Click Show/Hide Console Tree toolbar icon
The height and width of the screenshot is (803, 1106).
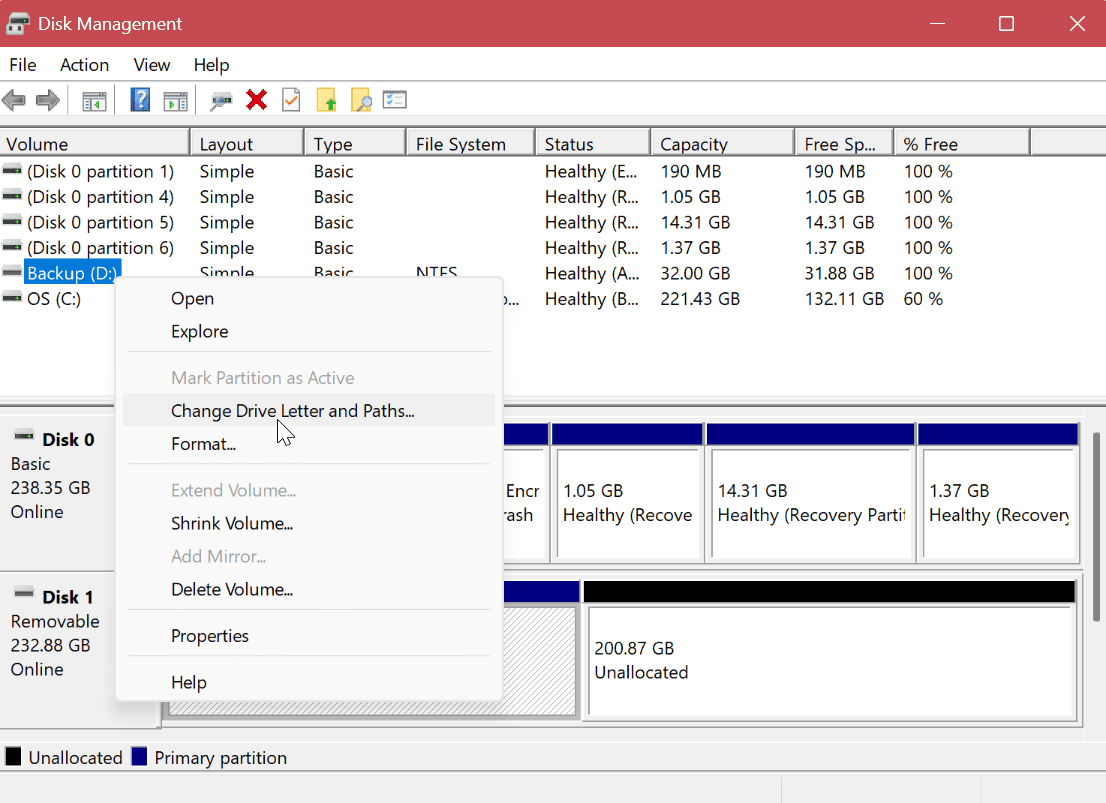(x=94, y=100)
